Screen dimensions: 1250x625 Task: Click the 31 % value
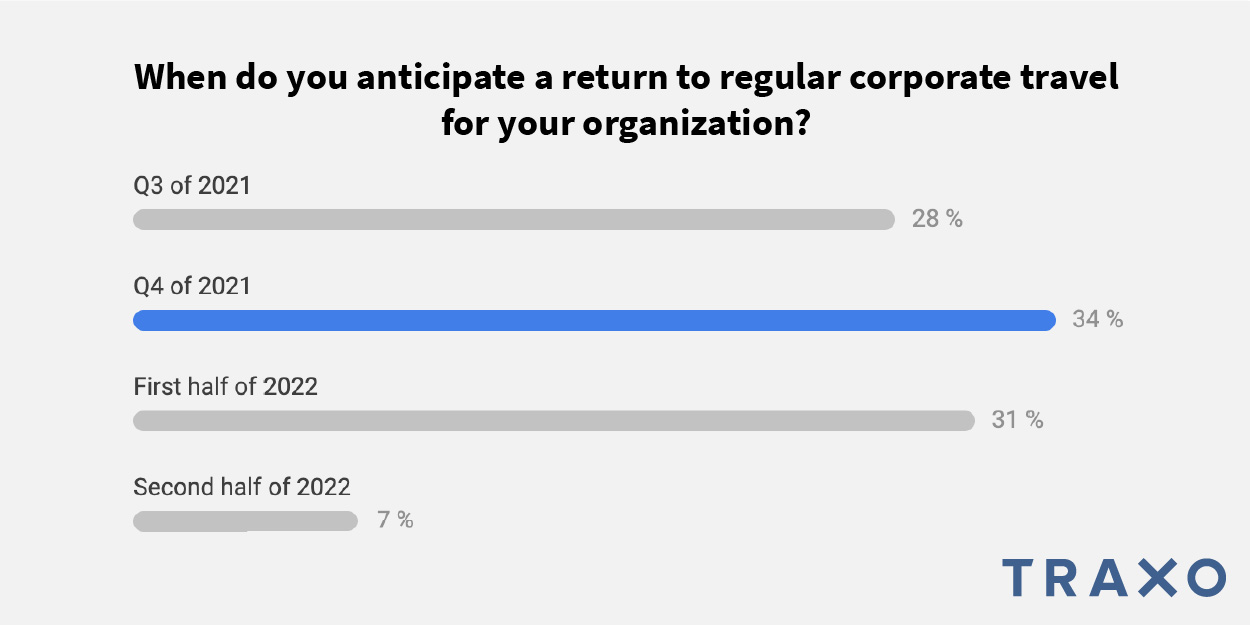[1017, 420]
